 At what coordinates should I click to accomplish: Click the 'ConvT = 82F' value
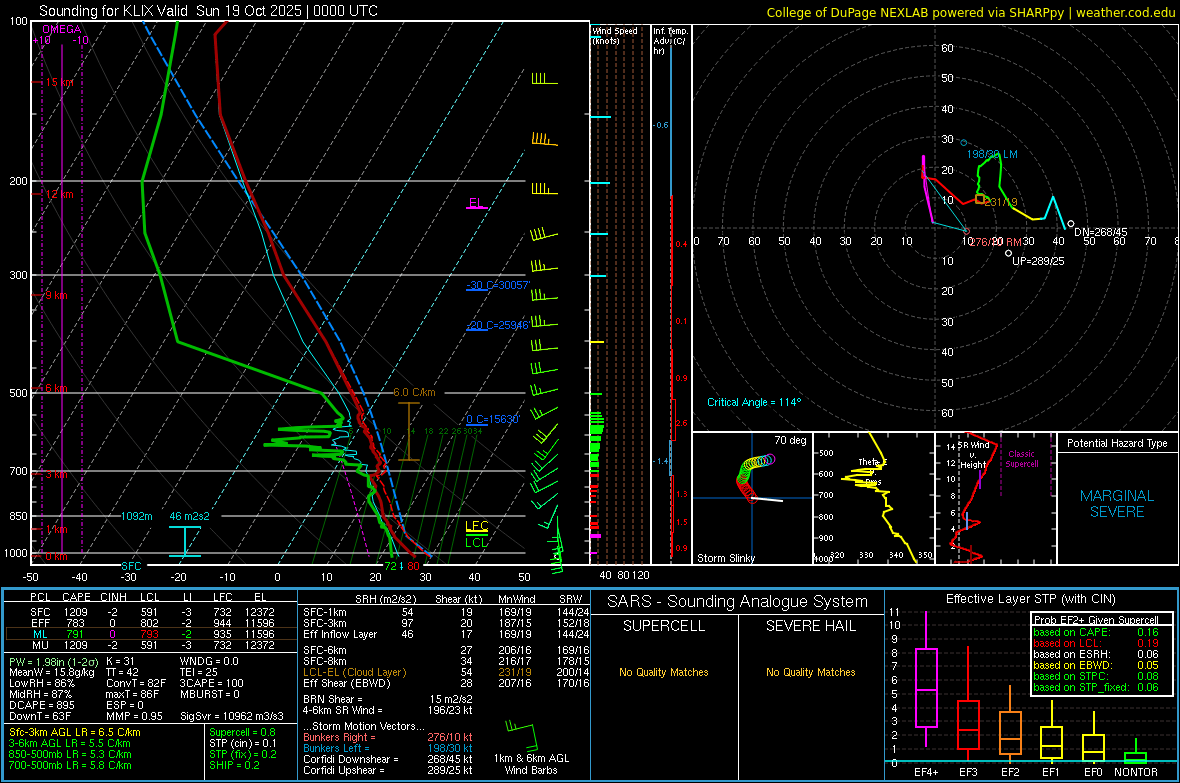[x=136, y=684]
